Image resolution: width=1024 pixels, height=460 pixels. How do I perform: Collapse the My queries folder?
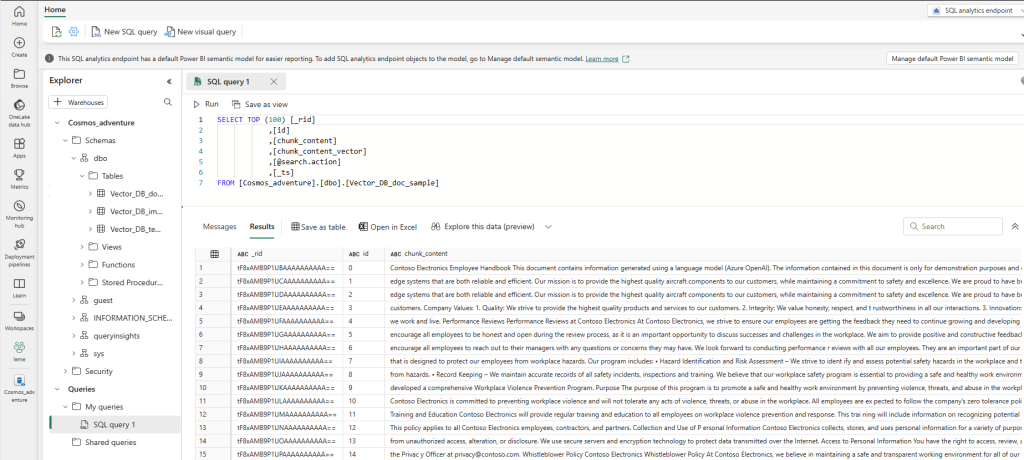pos(65,407)
